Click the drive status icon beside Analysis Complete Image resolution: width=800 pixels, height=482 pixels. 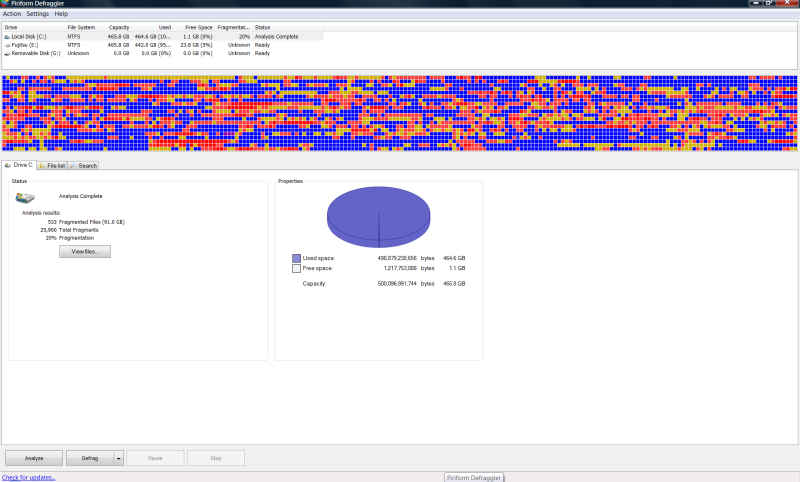click(x=25, y=197)
